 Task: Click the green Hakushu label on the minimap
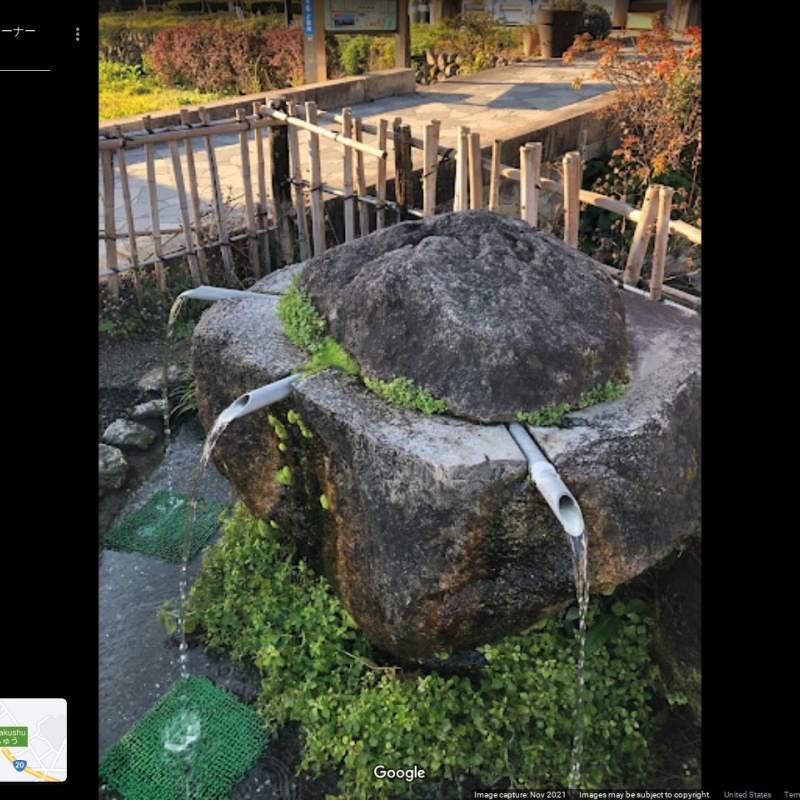click(13, 736)
